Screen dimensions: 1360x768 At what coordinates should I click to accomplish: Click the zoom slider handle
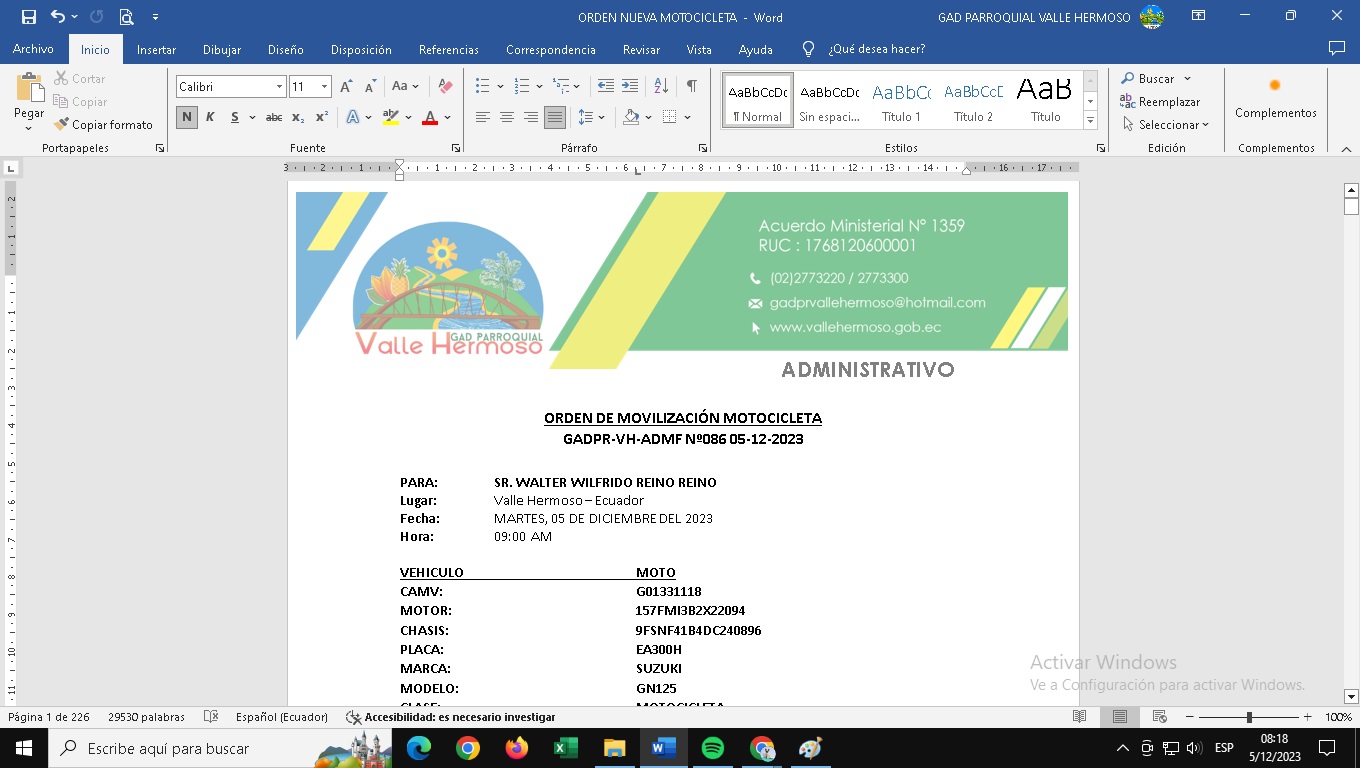coord(1248,717)
